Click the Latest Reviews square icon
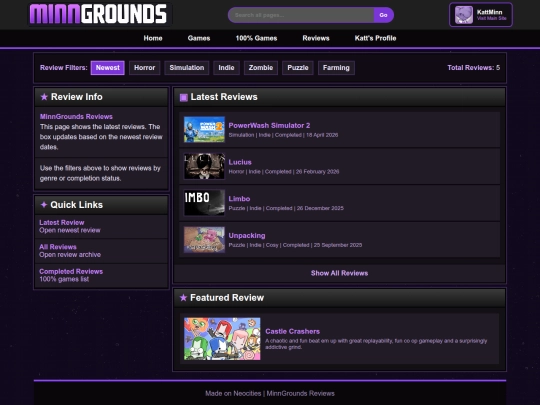This screenshot has width=540, height=405. pyautogui.click(x=184, y=97)
